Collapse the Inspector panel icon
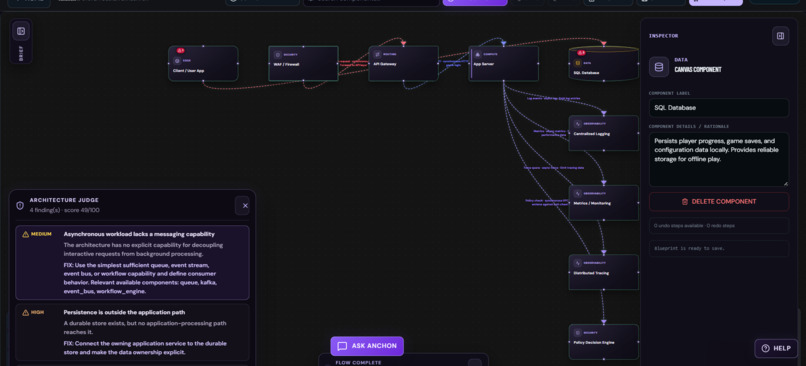The height and width of the screenshot is (366, 806). [780, 36]
